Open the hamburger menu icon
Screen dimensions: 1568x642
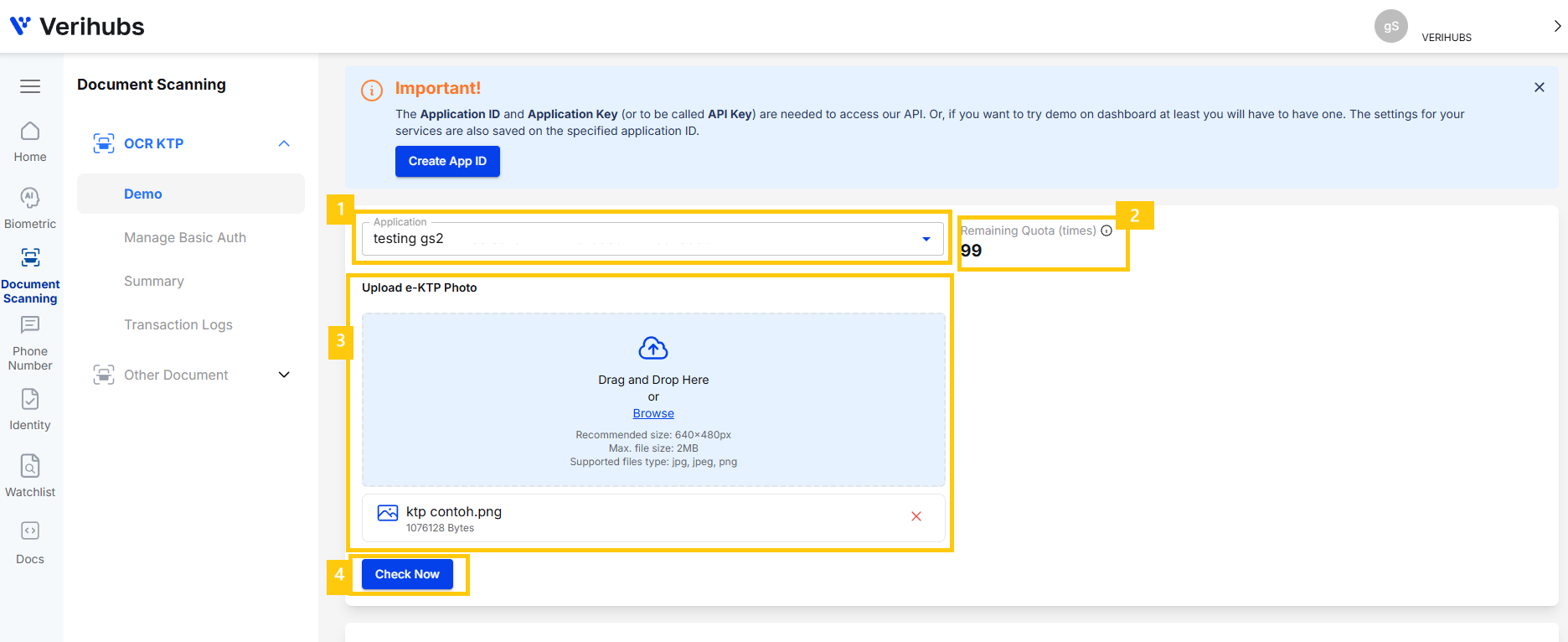click(30, 86)
